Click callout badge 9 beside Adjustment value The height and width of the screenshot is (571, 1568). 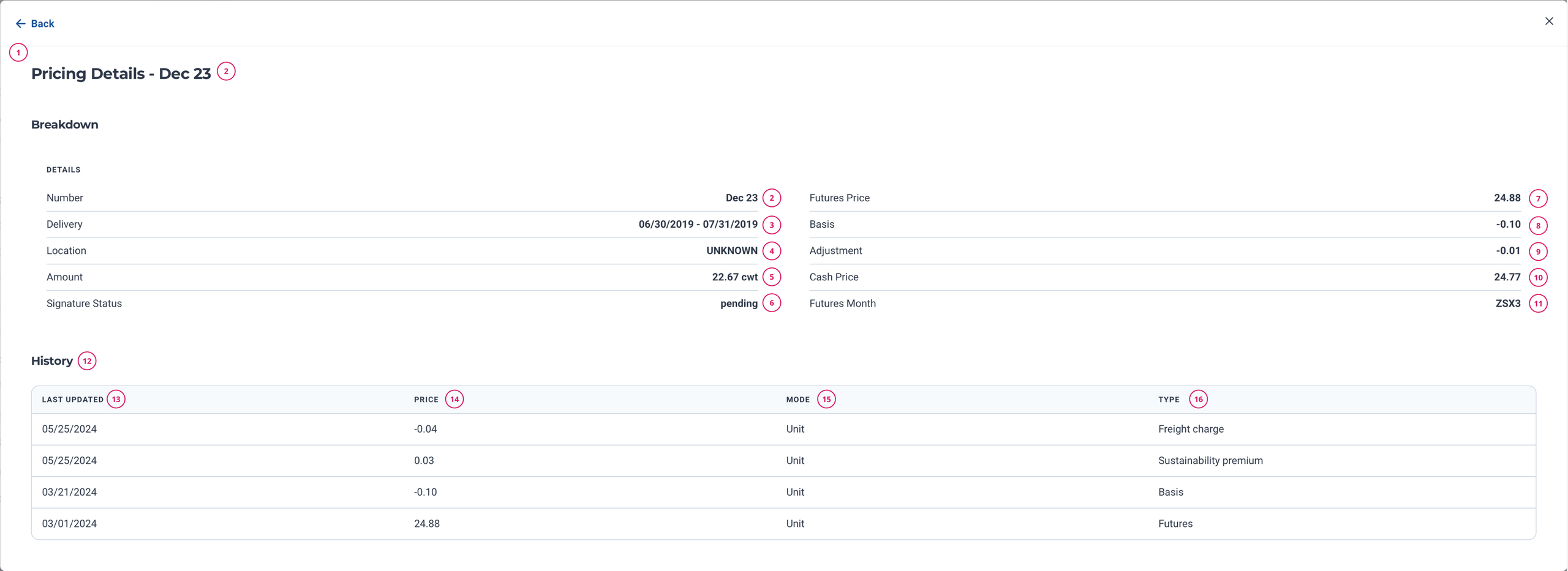coord(1539,251)
